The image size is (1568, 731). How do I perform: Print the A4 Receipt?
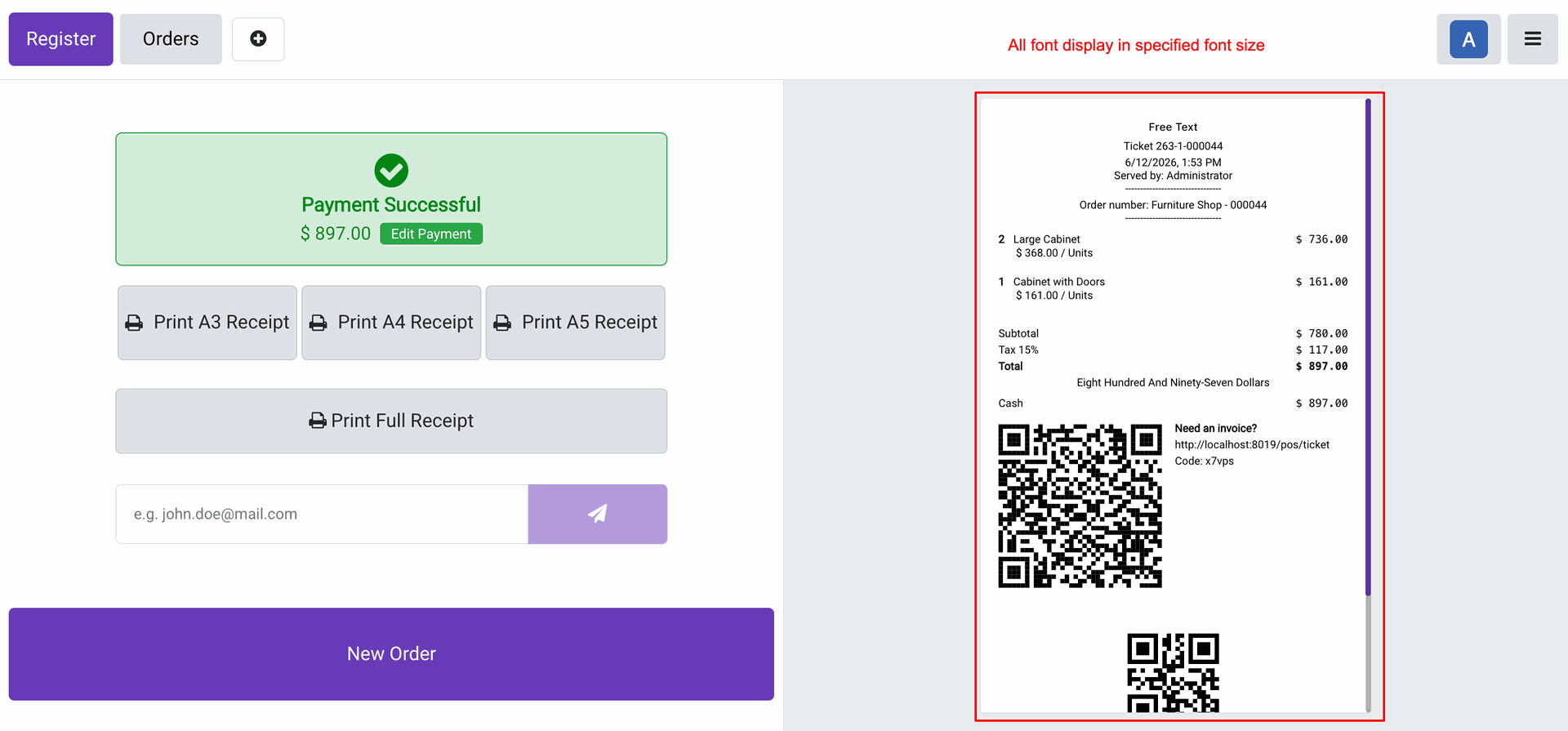coord(391,323)
